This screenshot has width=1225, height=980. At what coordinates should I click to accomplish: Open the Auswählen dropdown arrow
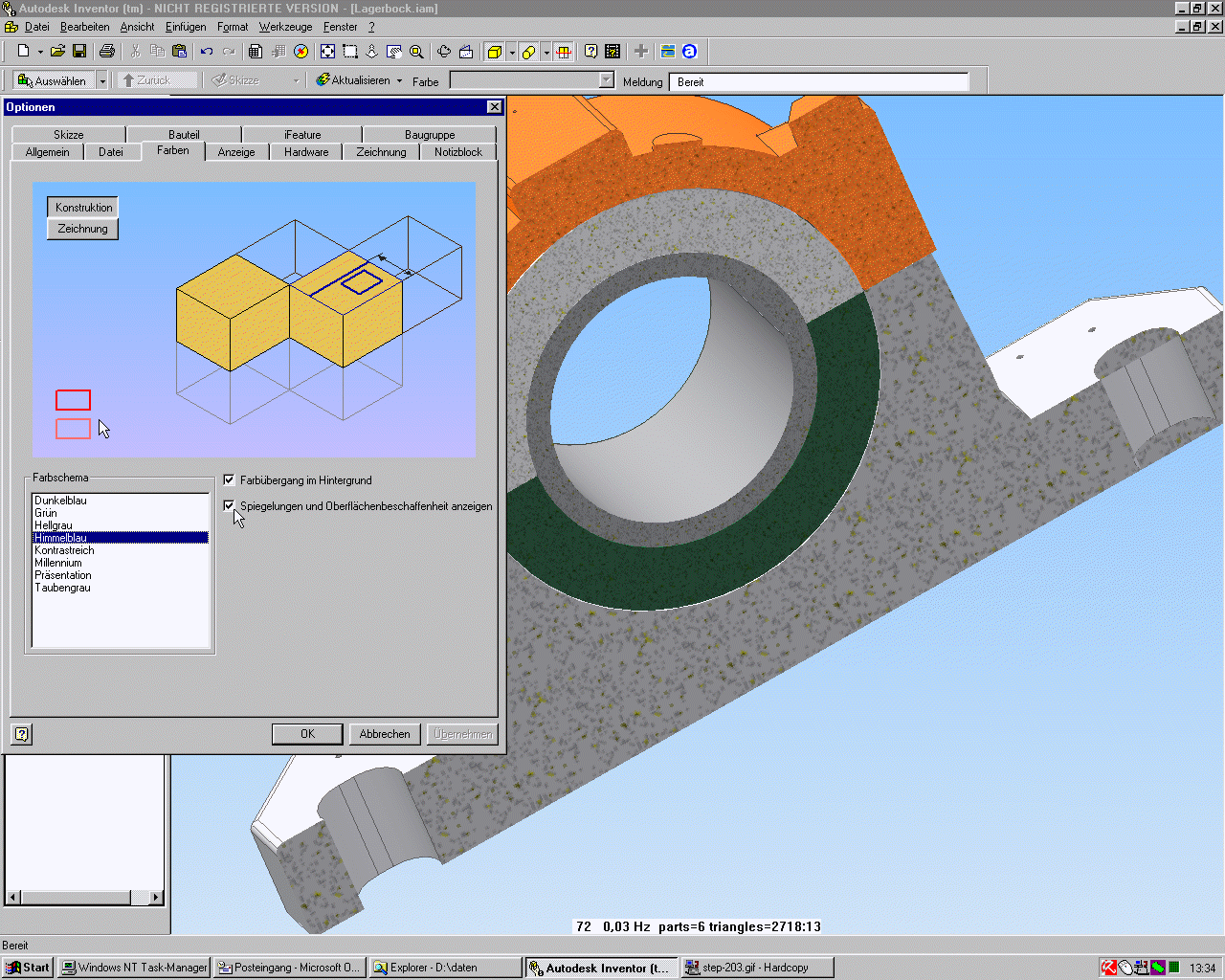point(102,81)
